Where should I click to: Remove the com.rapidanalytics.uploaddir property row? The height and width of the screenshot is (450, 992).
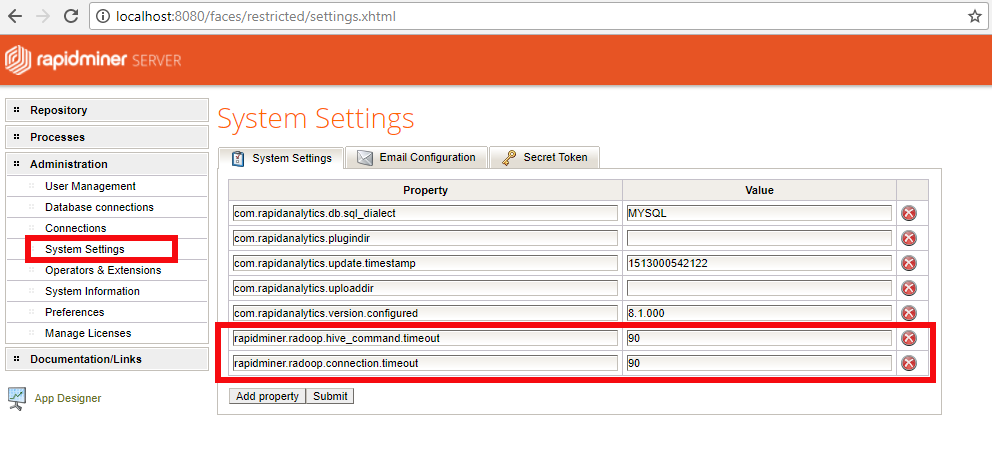click(909, 288)
